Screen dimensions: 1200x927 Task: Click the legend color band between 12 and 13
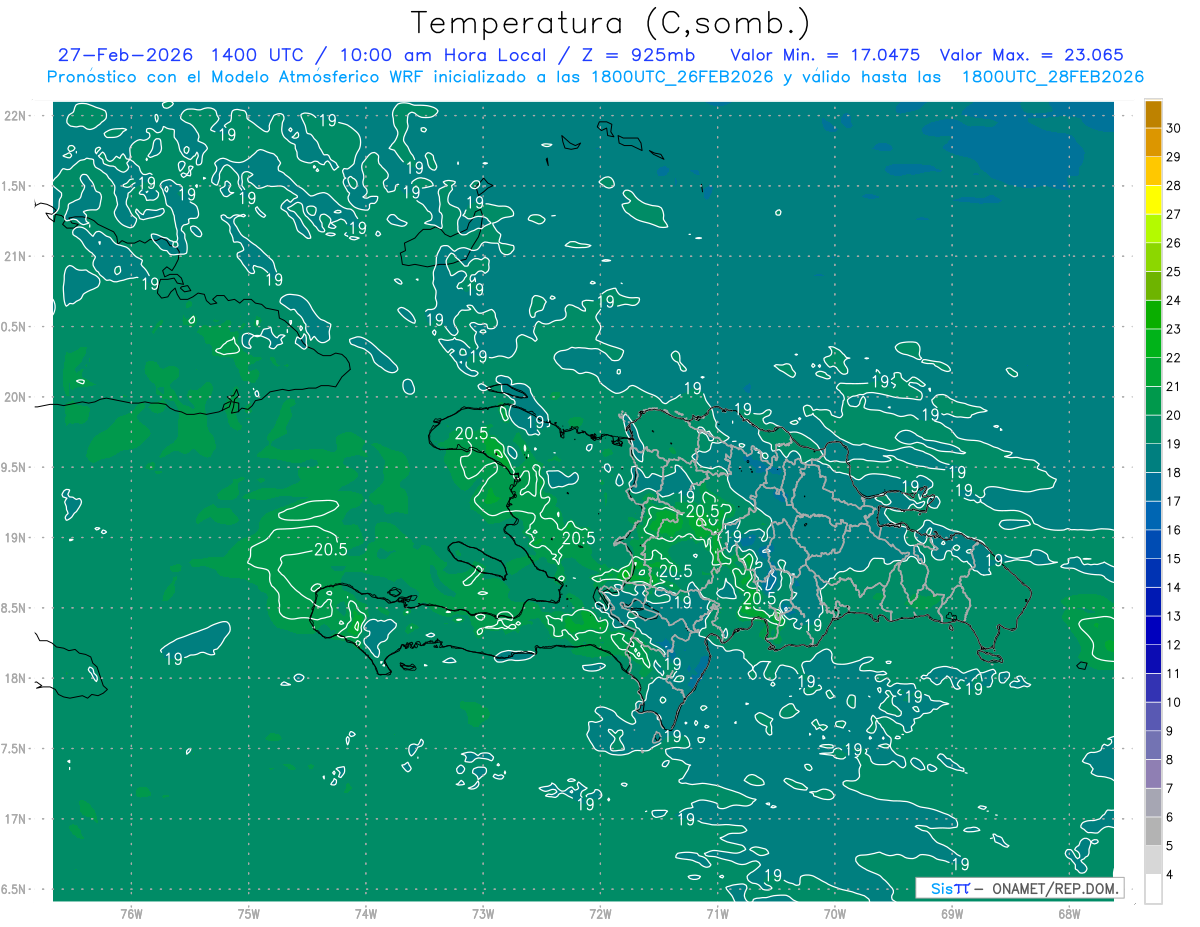pyautogui.click(x=1153, y=631)
